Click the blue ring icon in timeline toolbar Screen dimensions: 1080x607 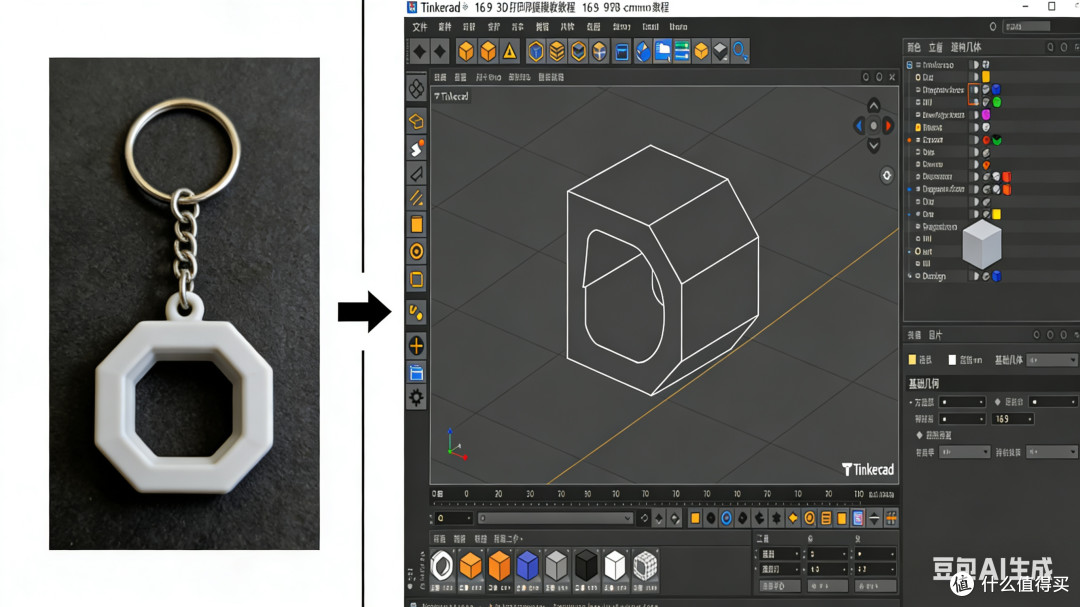(727, 518)
